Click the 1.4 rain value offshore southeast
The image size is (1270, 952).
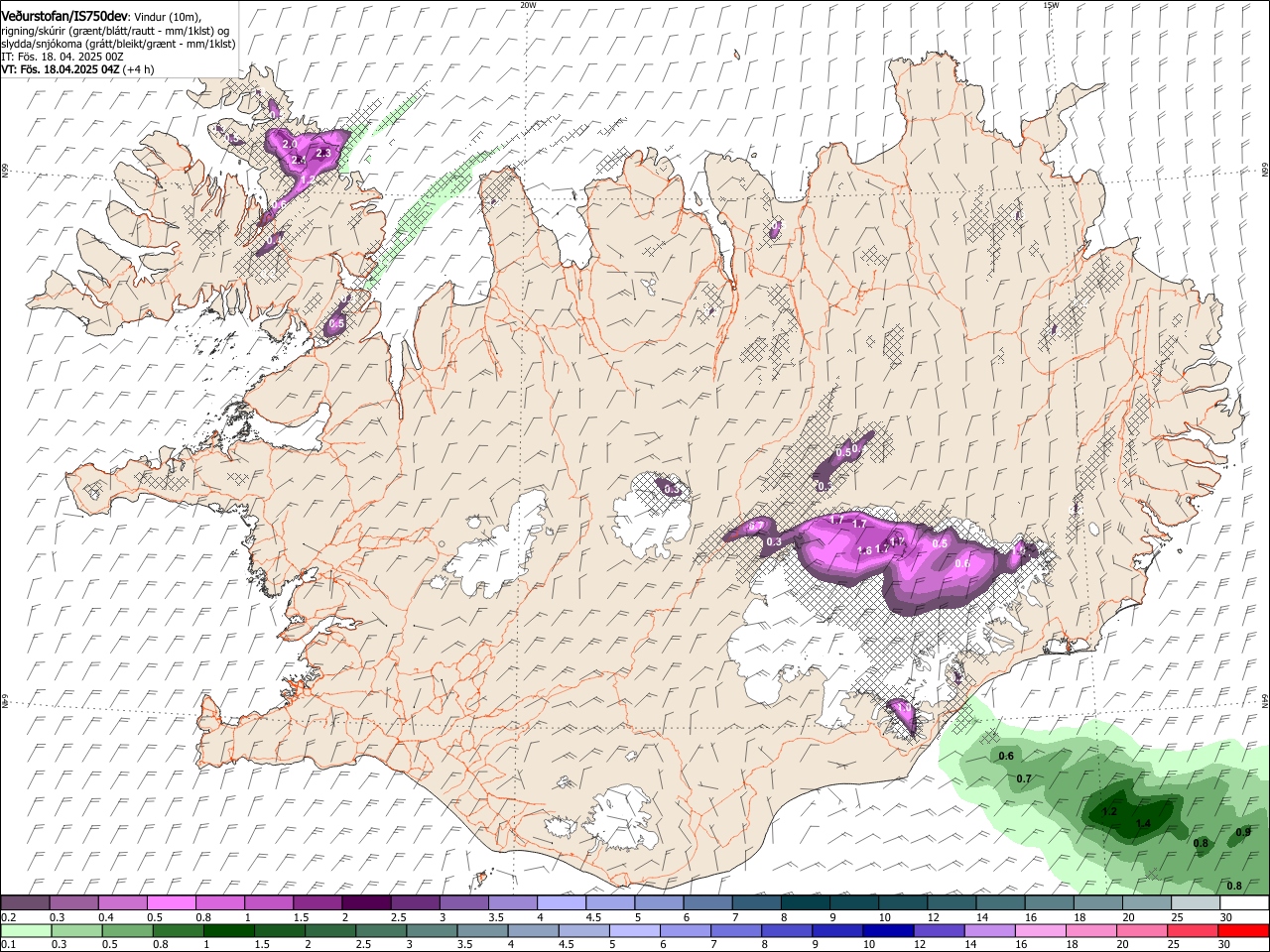click(x=1143, y=824)
